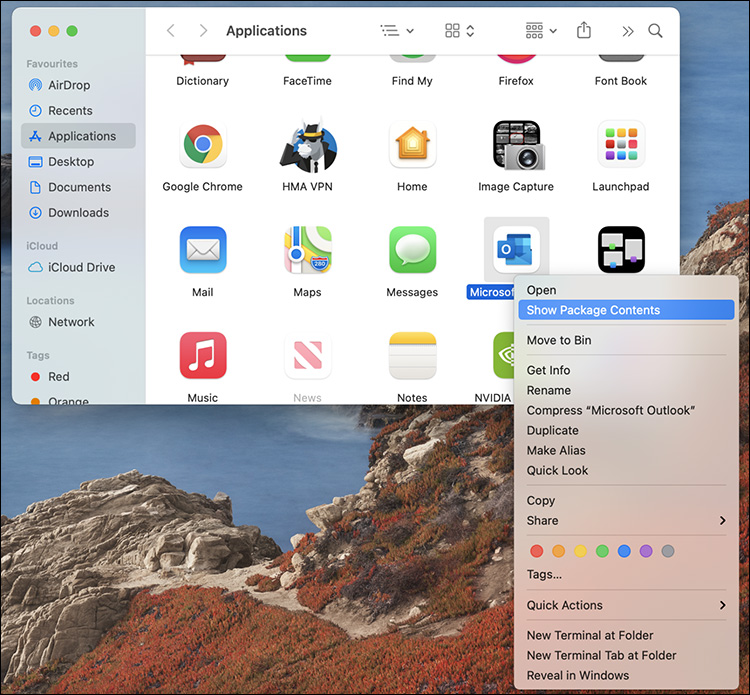This screenshot has width=750, height=695.
Task: Choose Rename from context menu
Action: [x=626, y=390]
